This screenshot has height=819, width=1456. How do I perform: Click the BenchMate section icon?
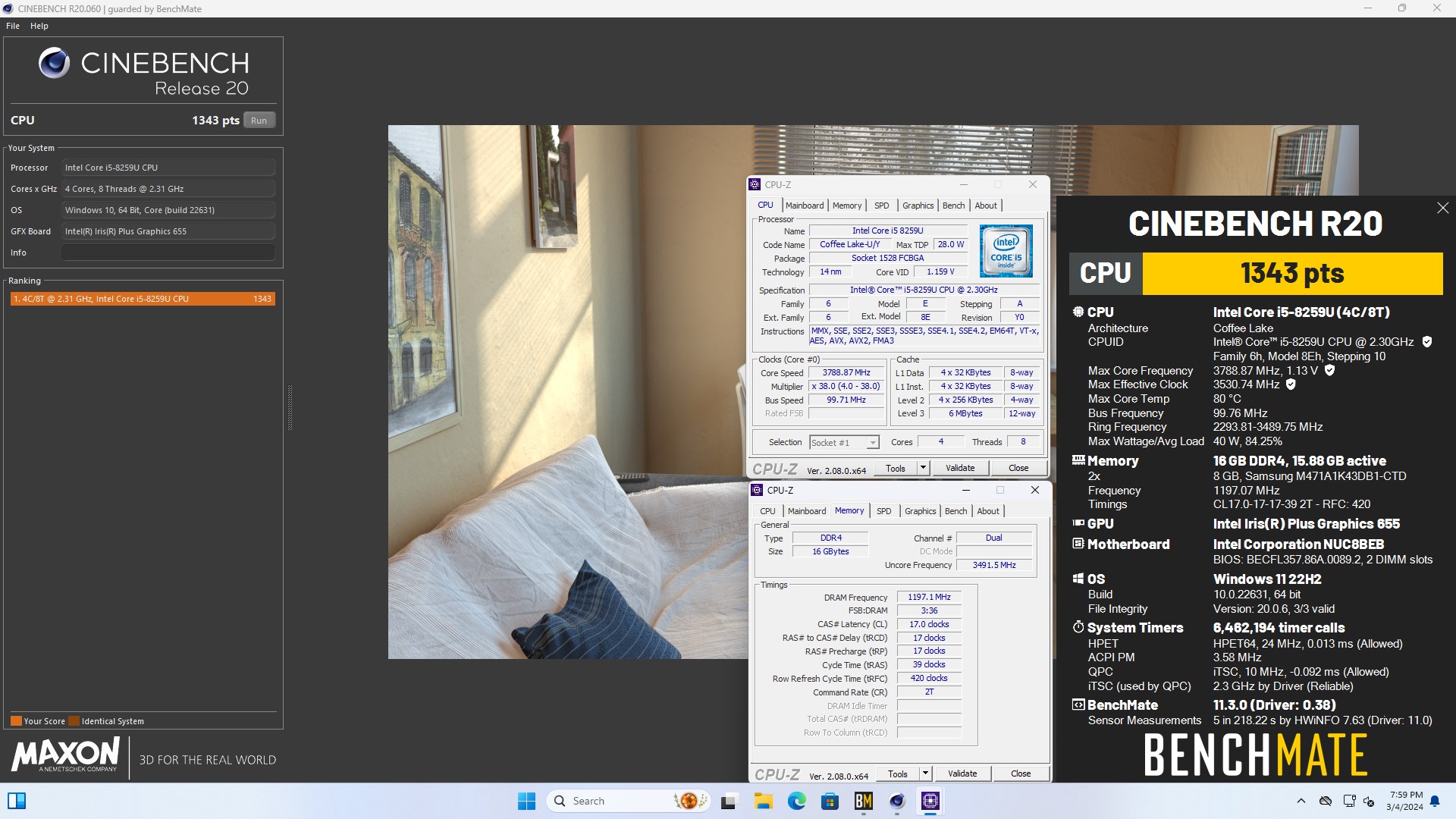point(1078,704)
